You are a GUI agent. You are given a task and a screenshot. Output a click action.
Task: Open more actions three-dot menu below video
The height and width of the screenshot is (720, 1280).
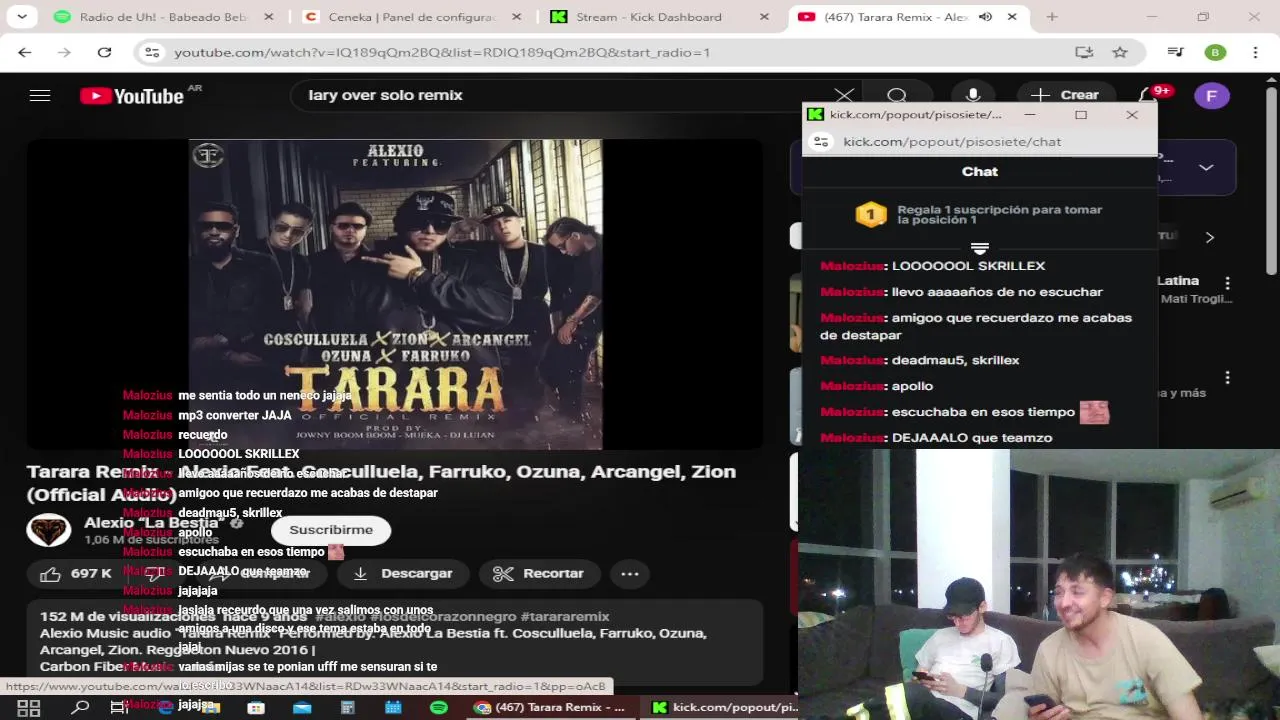(630, 573)
